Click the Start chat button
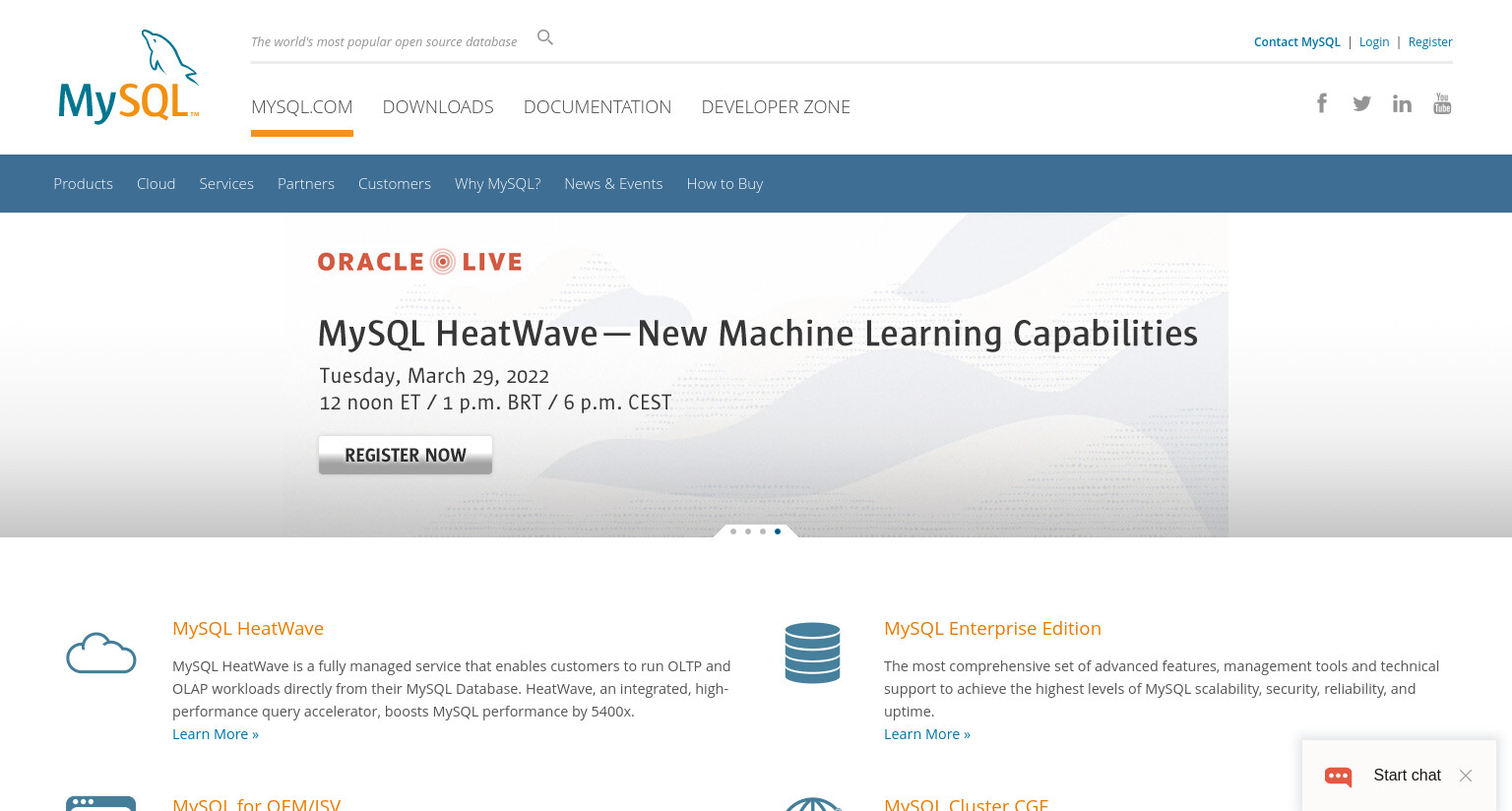The height and width of the screenshot is (811, 1512). (1407, 776)
